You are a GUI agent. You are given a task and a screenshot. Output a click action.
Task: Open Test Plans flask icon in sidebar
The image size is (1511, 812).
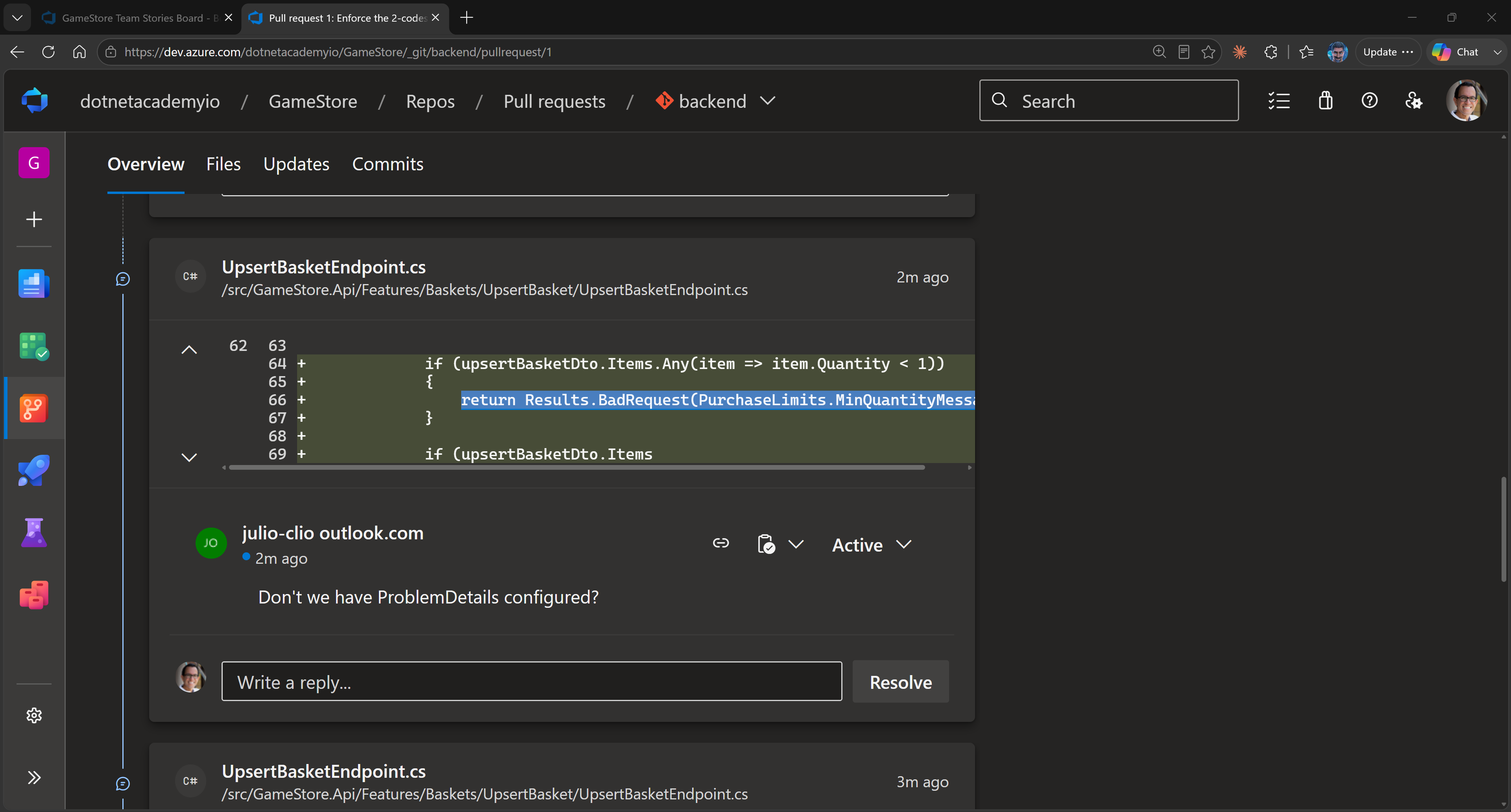pyautogui.click(x=34, y=532)
